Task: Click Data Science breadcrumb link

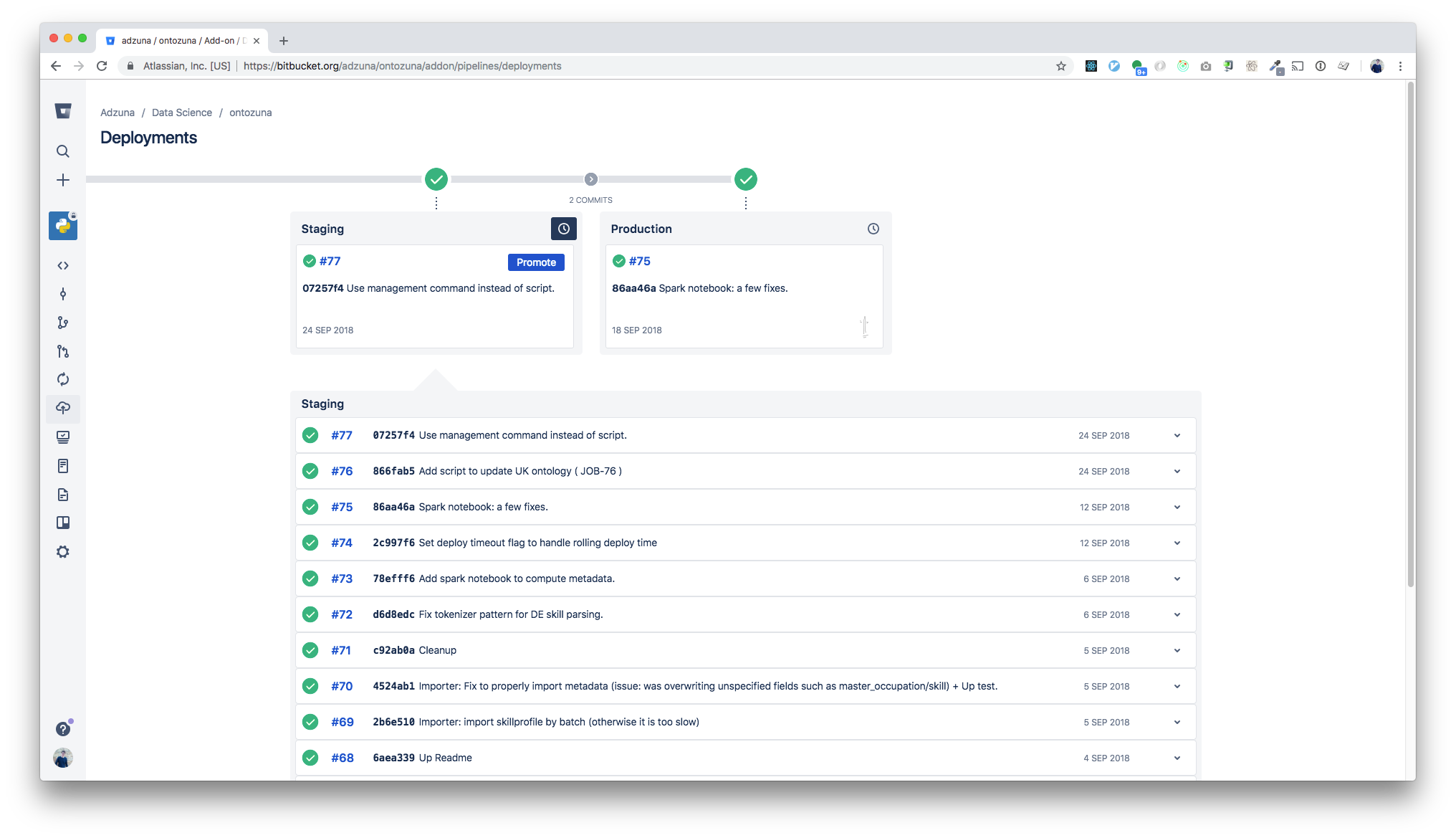Action: tap(181, 113)
